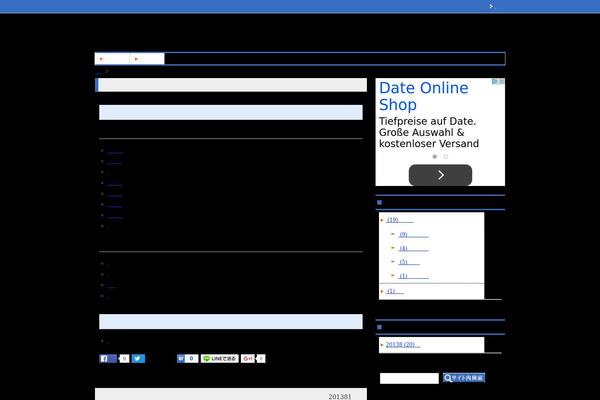This screenshot has height=400, width=600.
Task: Open the leftmost navigation tab with orange arrow
Action: point(112,59)
